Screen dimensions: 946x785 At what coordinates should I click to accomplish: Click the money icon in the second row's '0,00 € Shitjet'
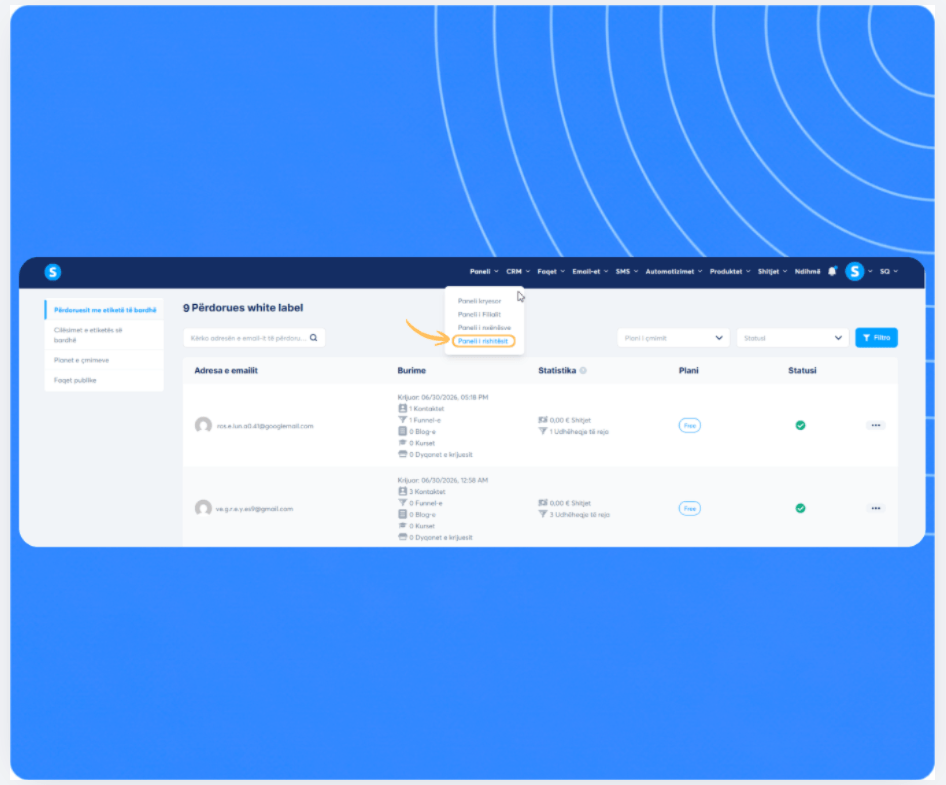coord(543,503)
